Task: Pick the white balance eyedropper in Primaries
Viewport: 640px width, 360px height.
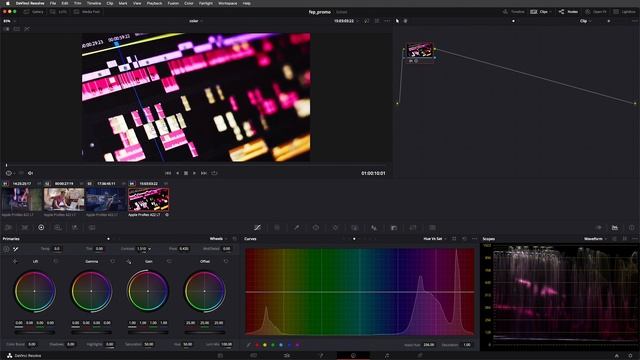Action: click(x=16, y=249)
